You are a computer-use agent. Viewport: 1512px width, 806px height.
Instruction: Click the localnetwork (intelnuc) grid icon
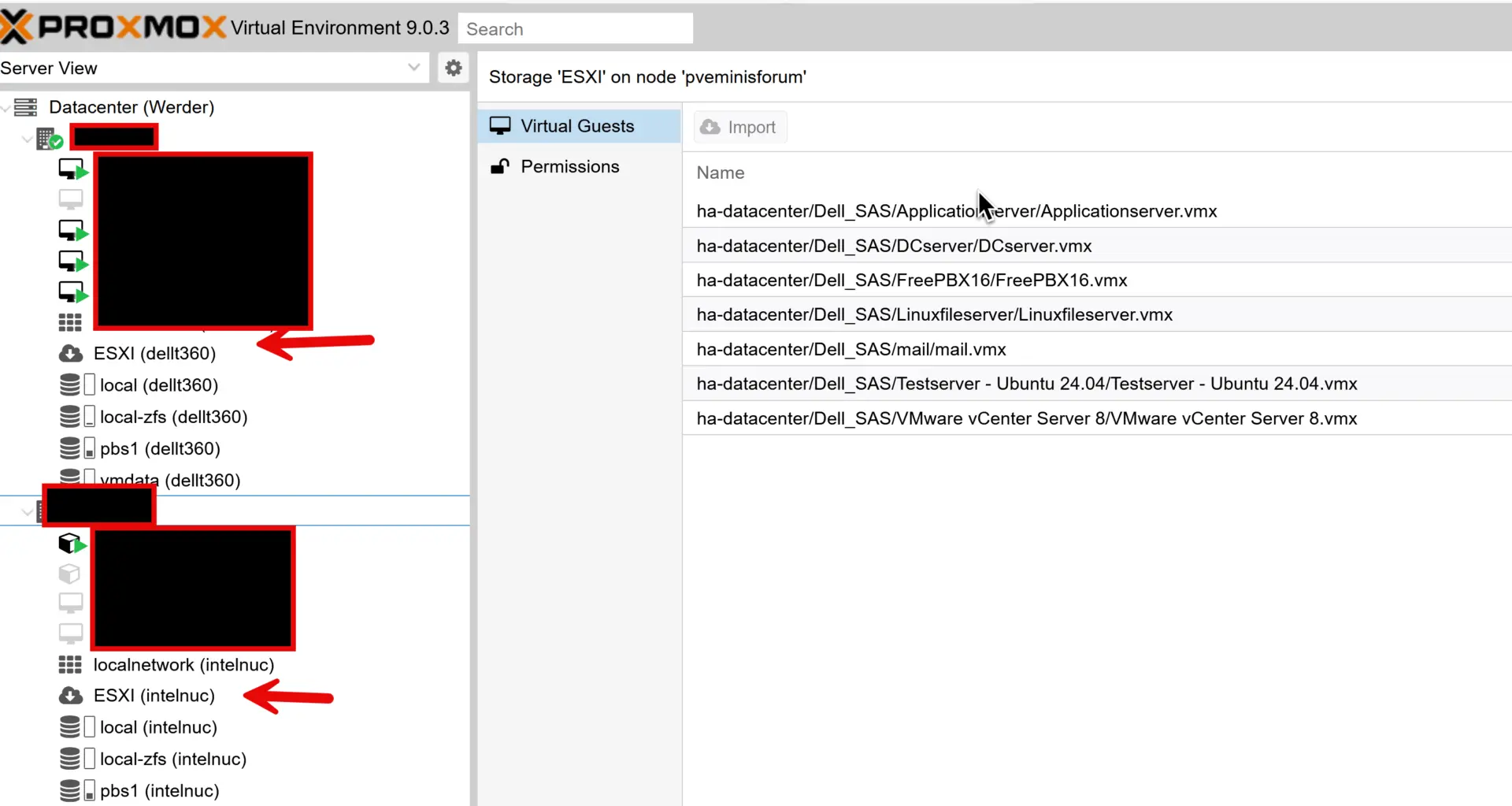pos(70,665)
